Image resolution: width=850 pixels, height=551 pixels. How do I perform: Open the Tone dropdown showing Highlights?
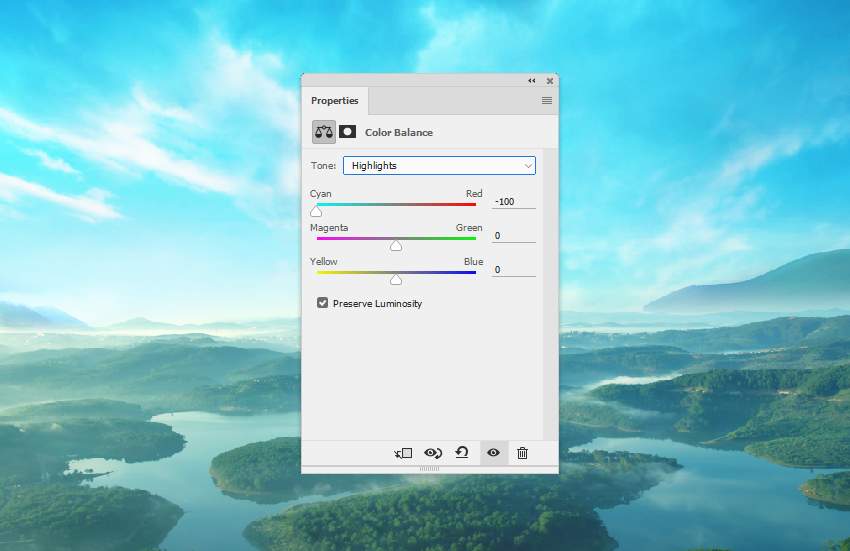439,165
